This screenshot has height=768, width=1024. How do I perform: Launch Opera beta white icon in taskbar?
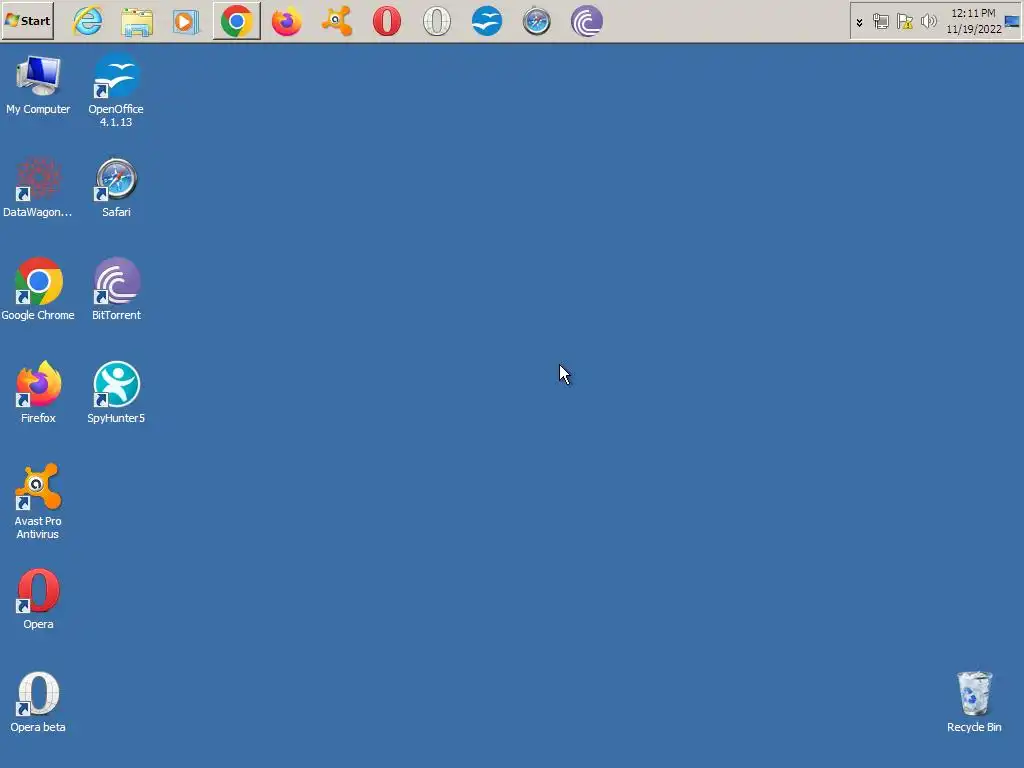coord(437,21)
